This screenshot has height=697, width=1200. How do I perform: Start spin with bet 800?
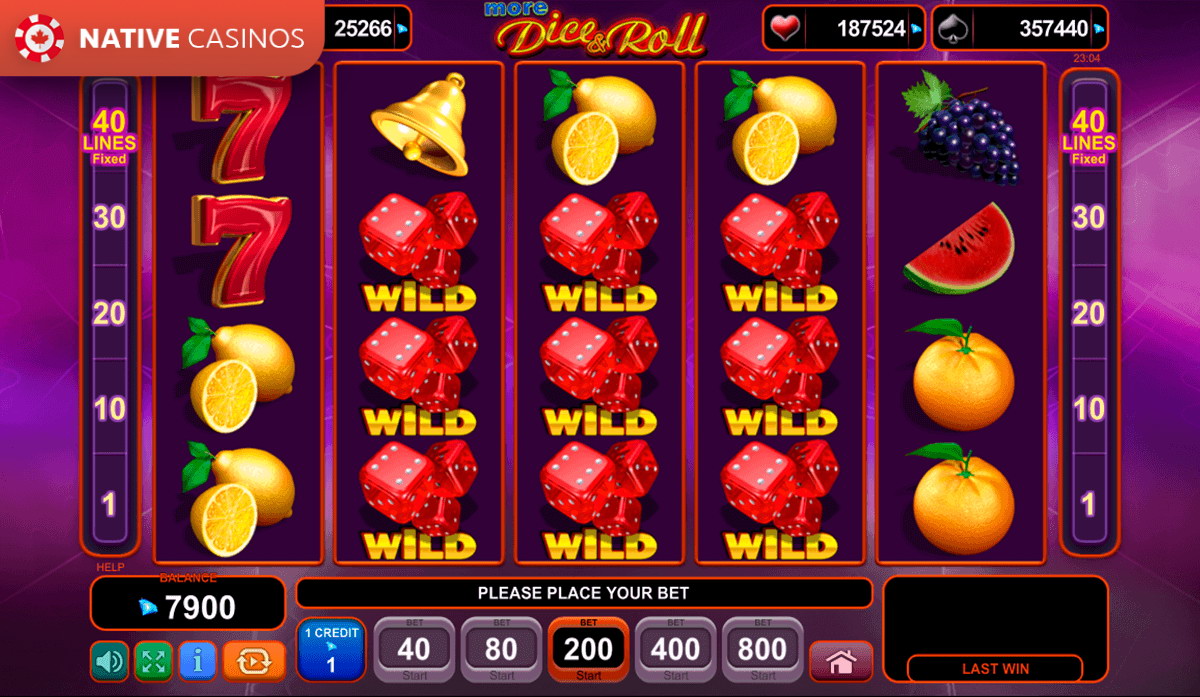[x=763, y=649]
